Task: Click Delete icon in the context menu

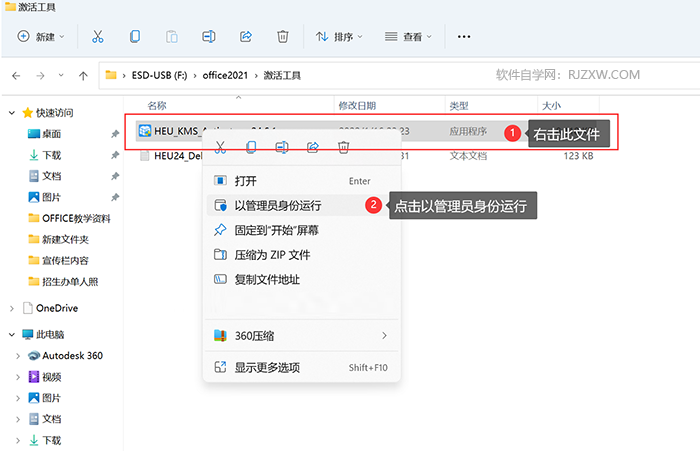Action: (343, 147)
